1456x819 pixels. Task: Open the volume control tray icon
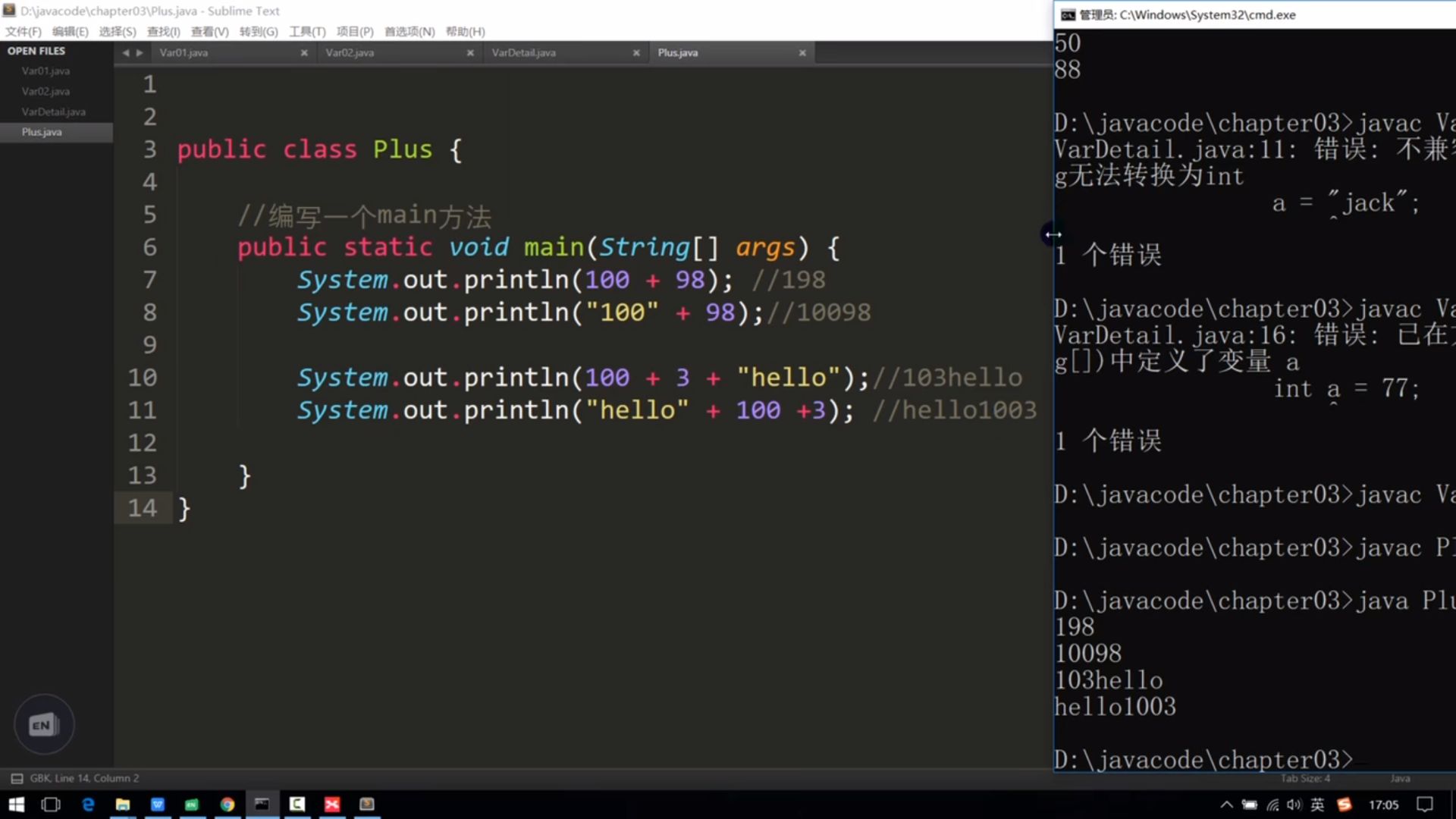pyautogui.click(x=1294, y=805)
